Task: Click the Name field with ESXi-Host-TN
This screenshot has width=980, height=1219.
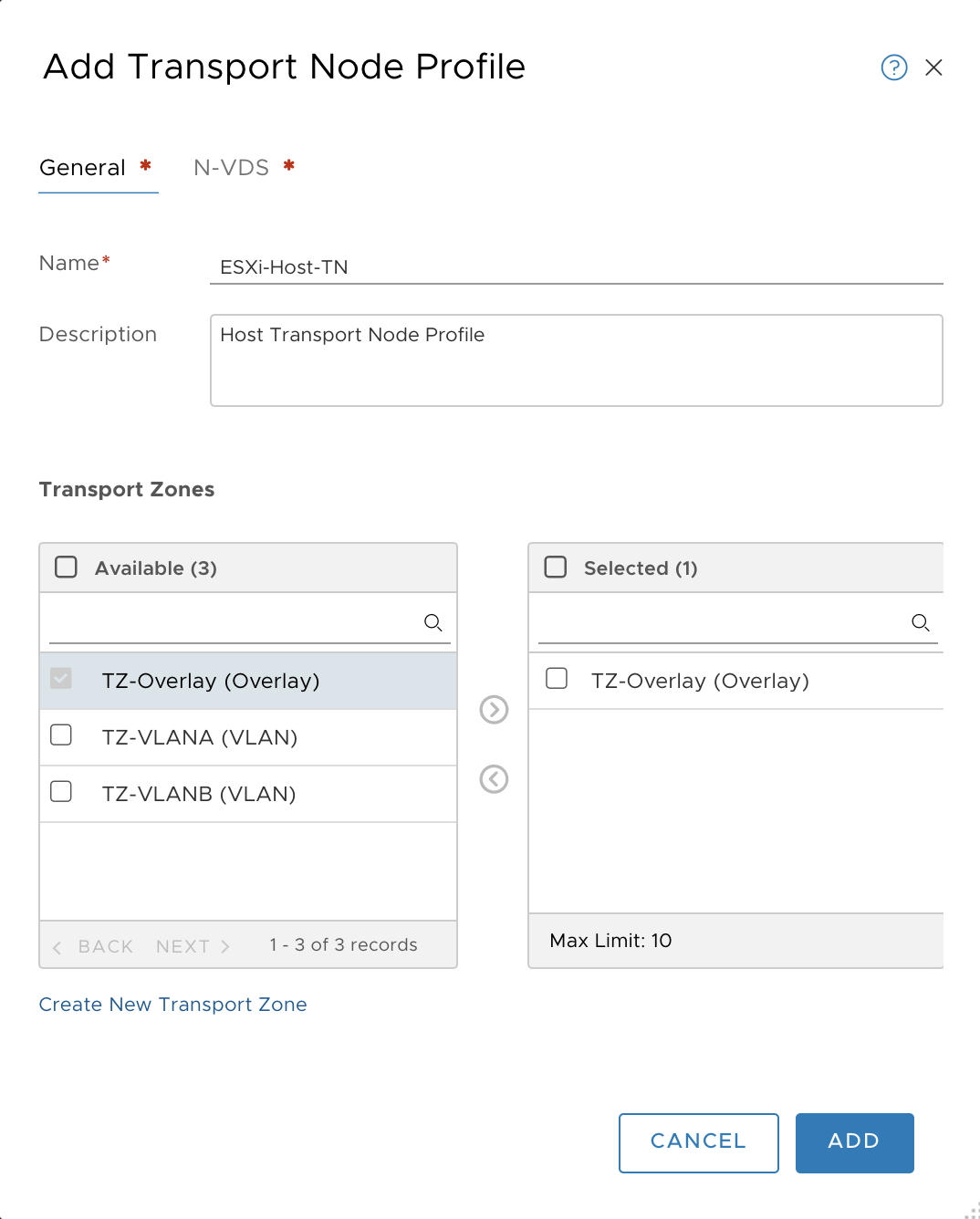Action: point(577,267)
